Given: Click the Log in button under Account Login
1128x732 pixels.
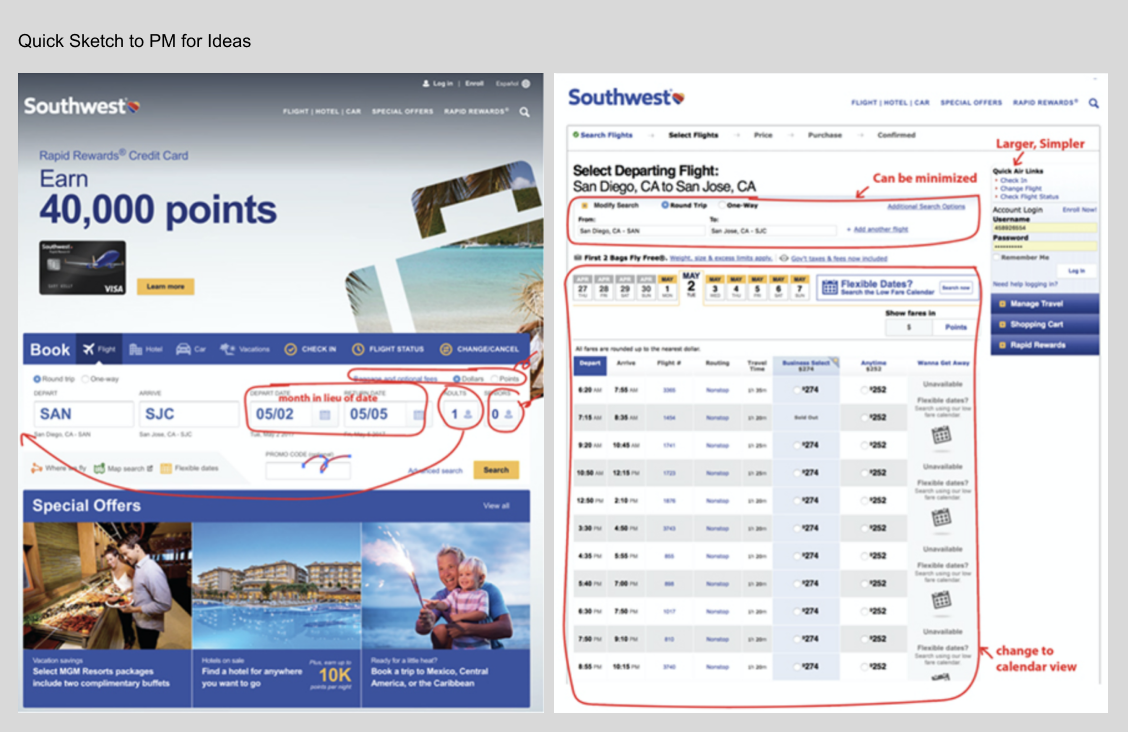Looking at the screenshot, I should tap(1076, 271).
